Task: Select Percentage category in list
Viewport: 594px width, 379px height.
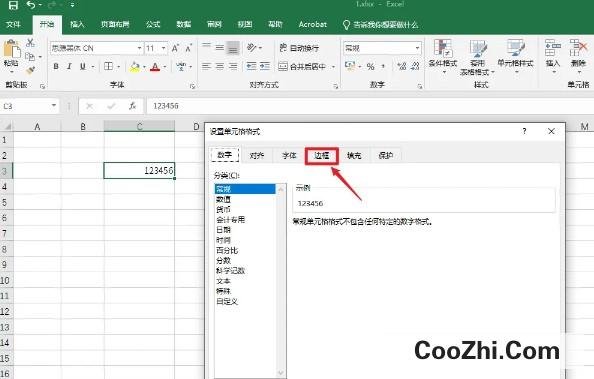Action: 227,250
